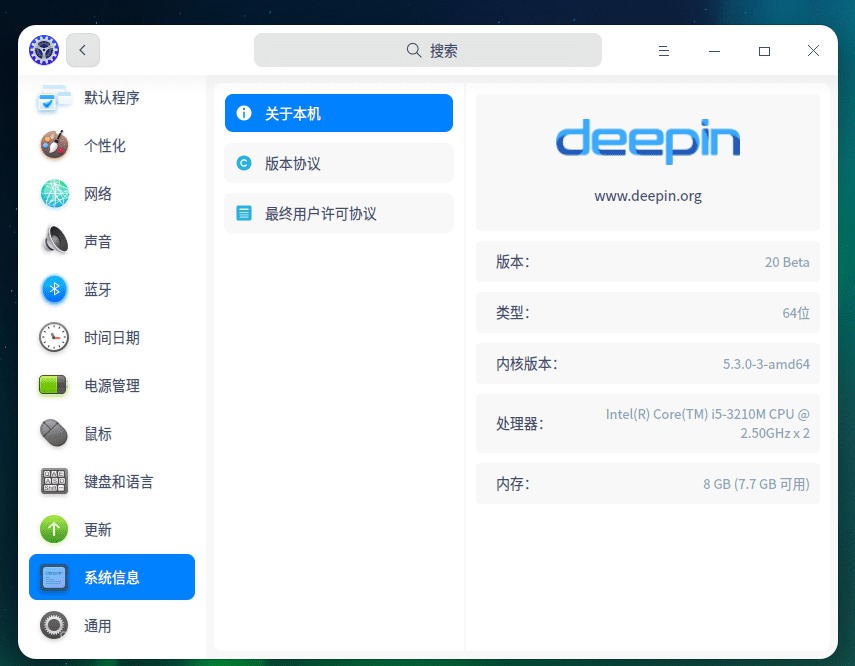The width and height of the screenshot is (855, 666).
Task: Select the 个性化 sidebar label
Action: point(105,146)
